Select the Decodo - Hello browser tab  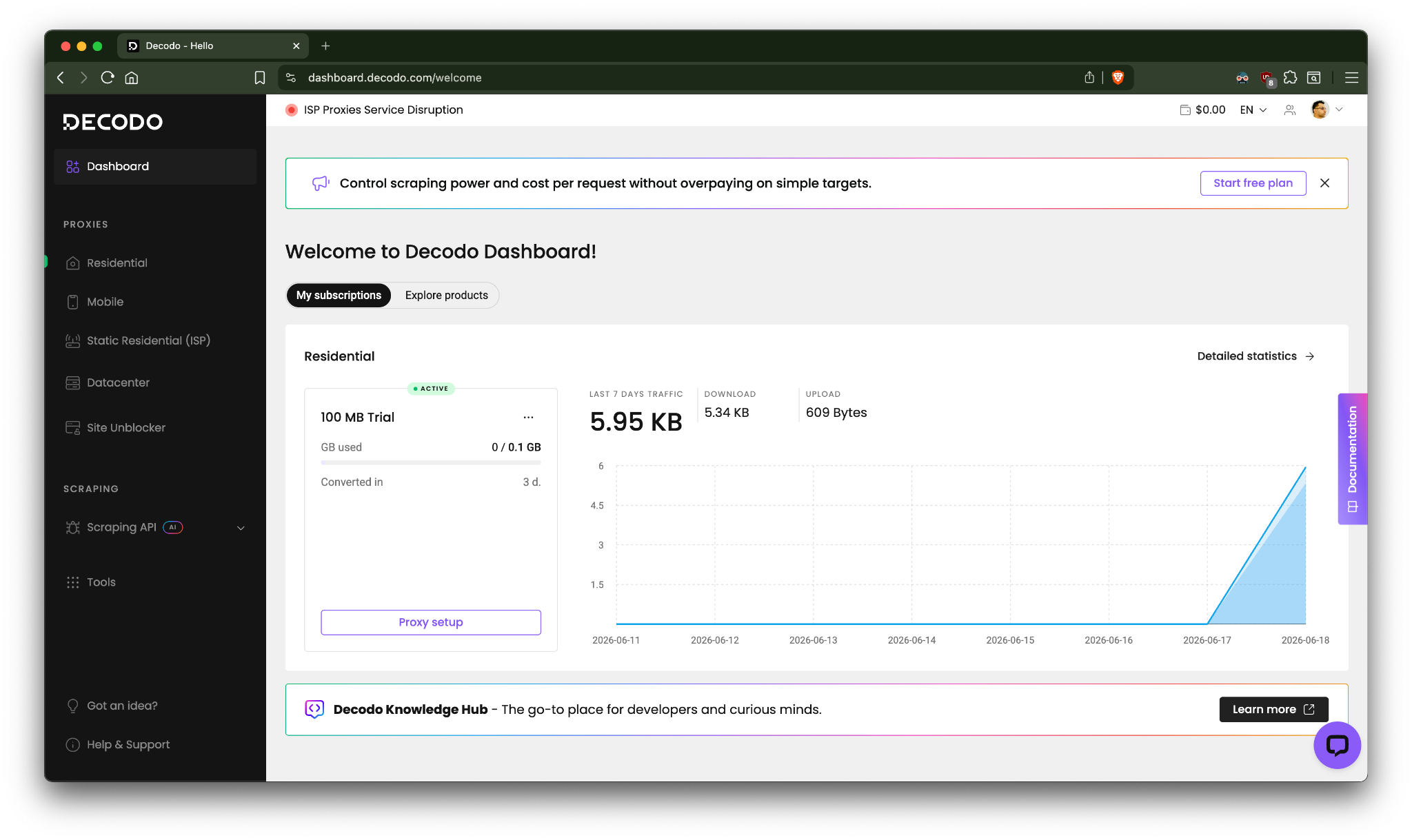tap(213, 46)
